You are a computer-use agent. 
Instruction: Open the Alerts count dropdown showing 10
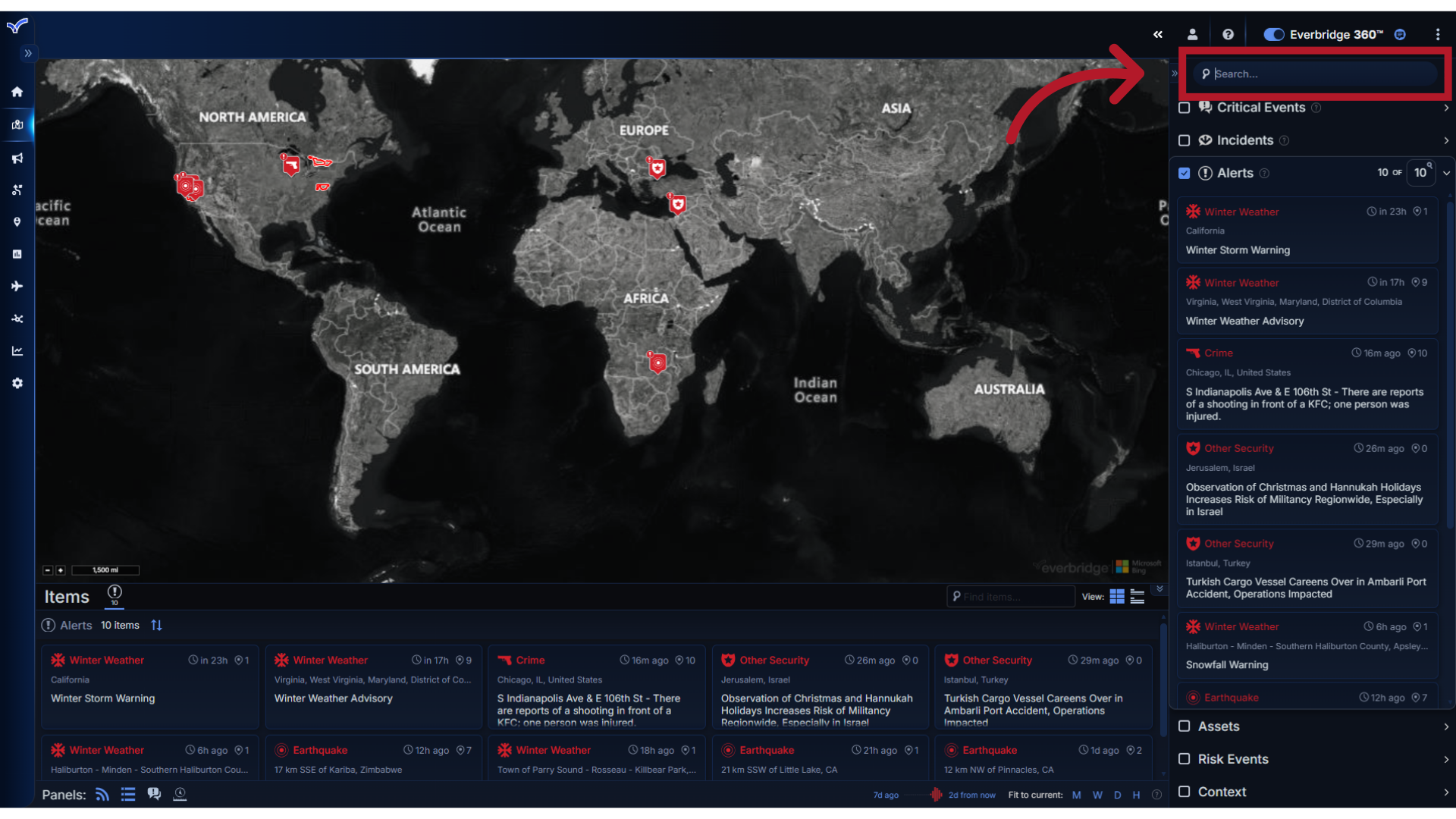coord(1421,173)
